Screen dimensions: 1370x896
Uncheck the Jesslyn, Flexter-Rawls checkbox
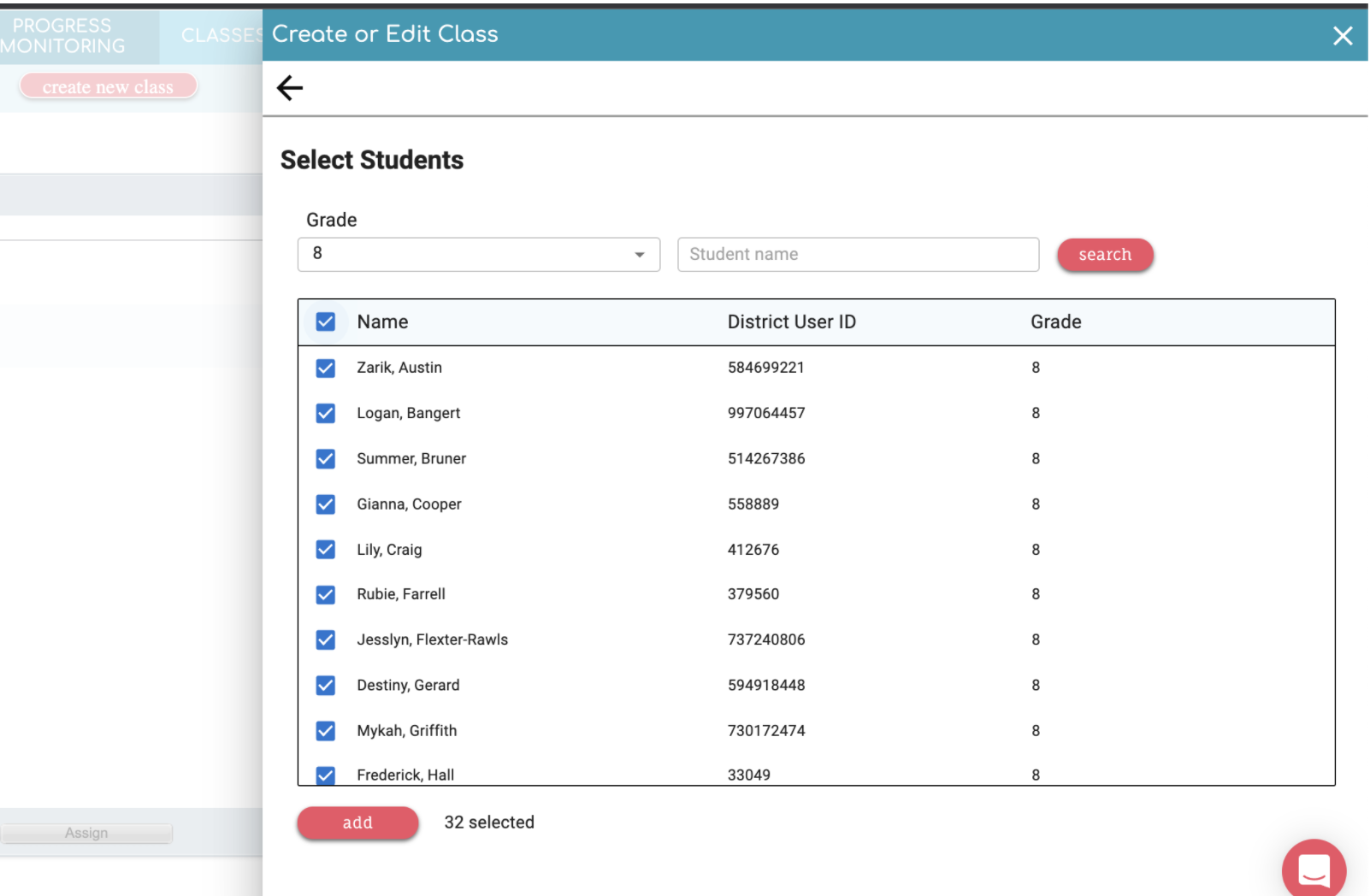[326, 640]
